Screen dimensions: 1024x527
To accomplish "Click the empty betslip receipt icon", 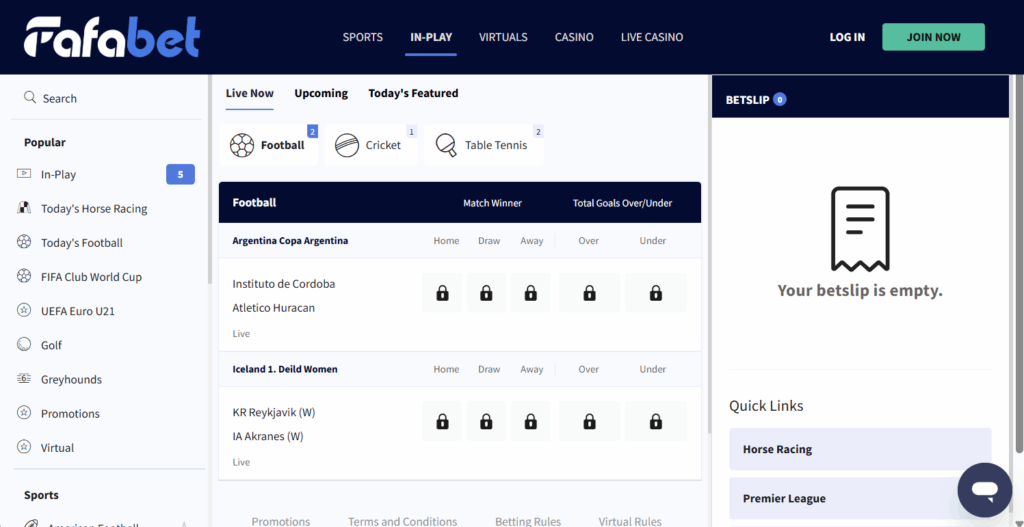I will point(859,229).
